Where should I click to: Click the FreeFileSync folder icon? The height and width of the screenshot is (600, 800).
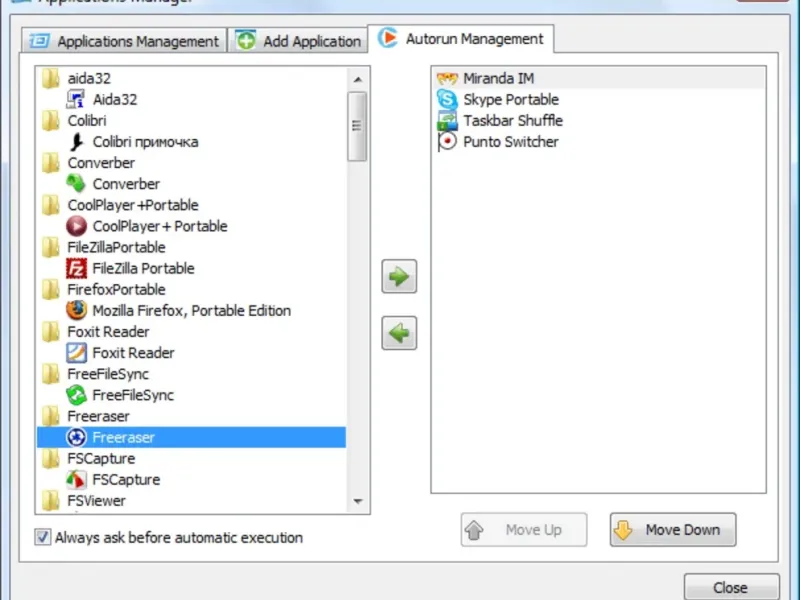[51, 374]
